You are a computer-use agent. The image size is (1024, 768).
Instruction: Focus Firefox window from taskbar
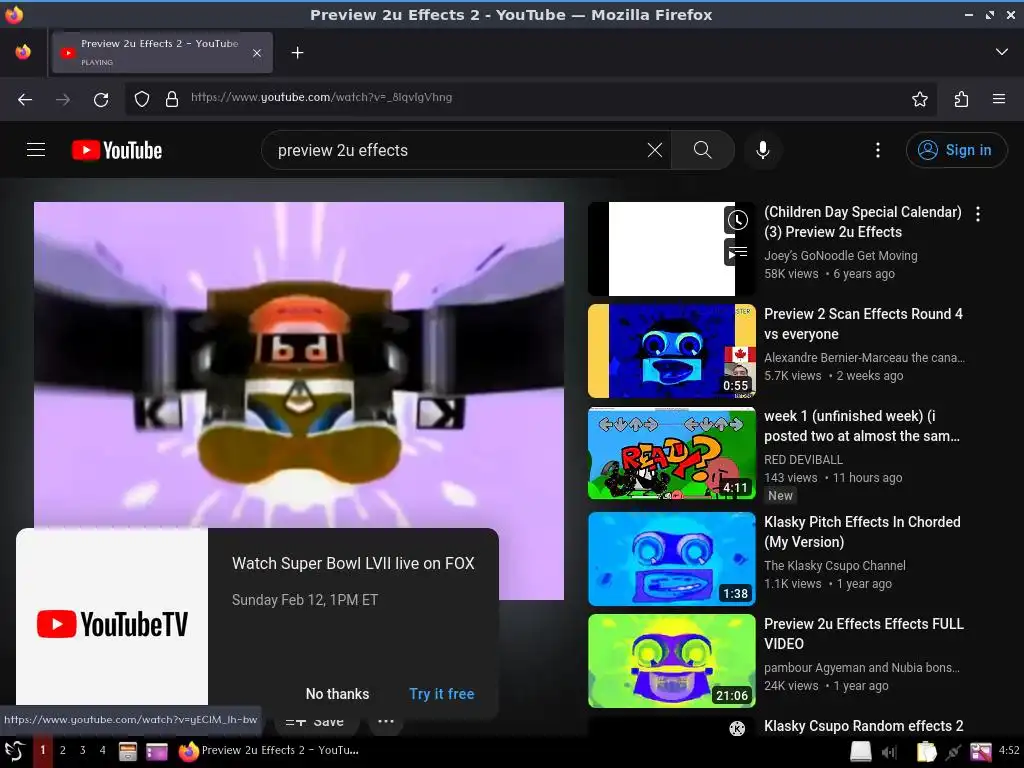(x=269, y=750)
